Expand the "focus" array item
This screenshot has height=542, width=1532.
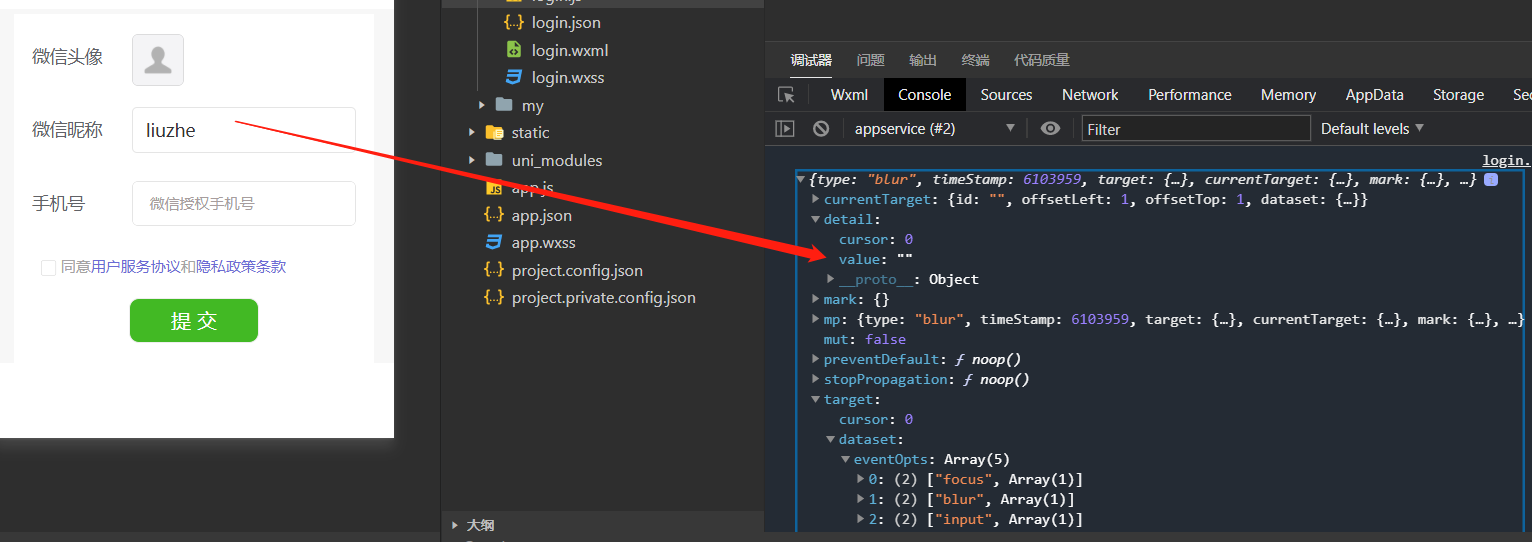click(861, 480)
